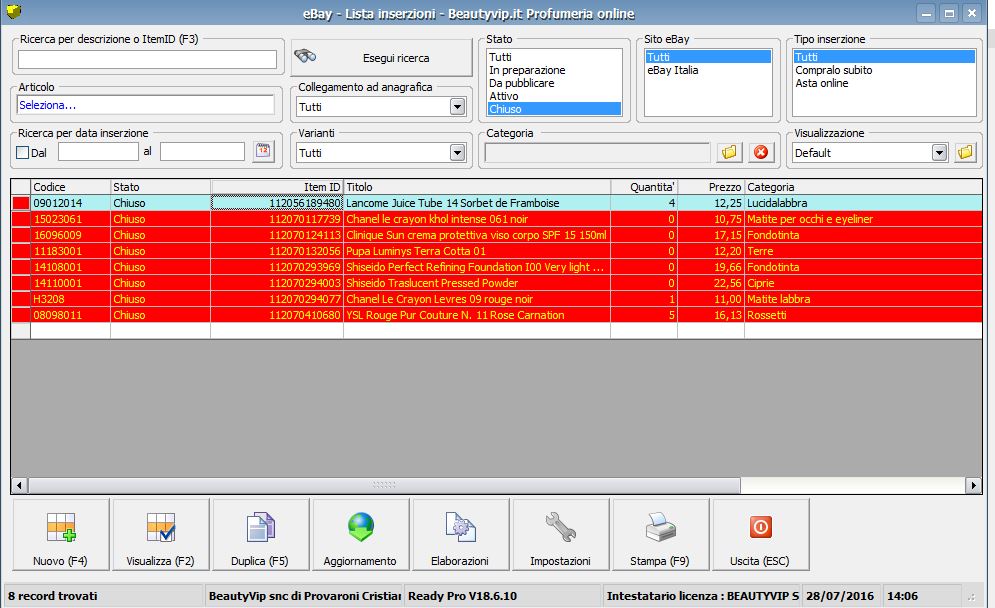
Task: Expand the Visualizzazione Default dropdown
Action: pos(938,153)
